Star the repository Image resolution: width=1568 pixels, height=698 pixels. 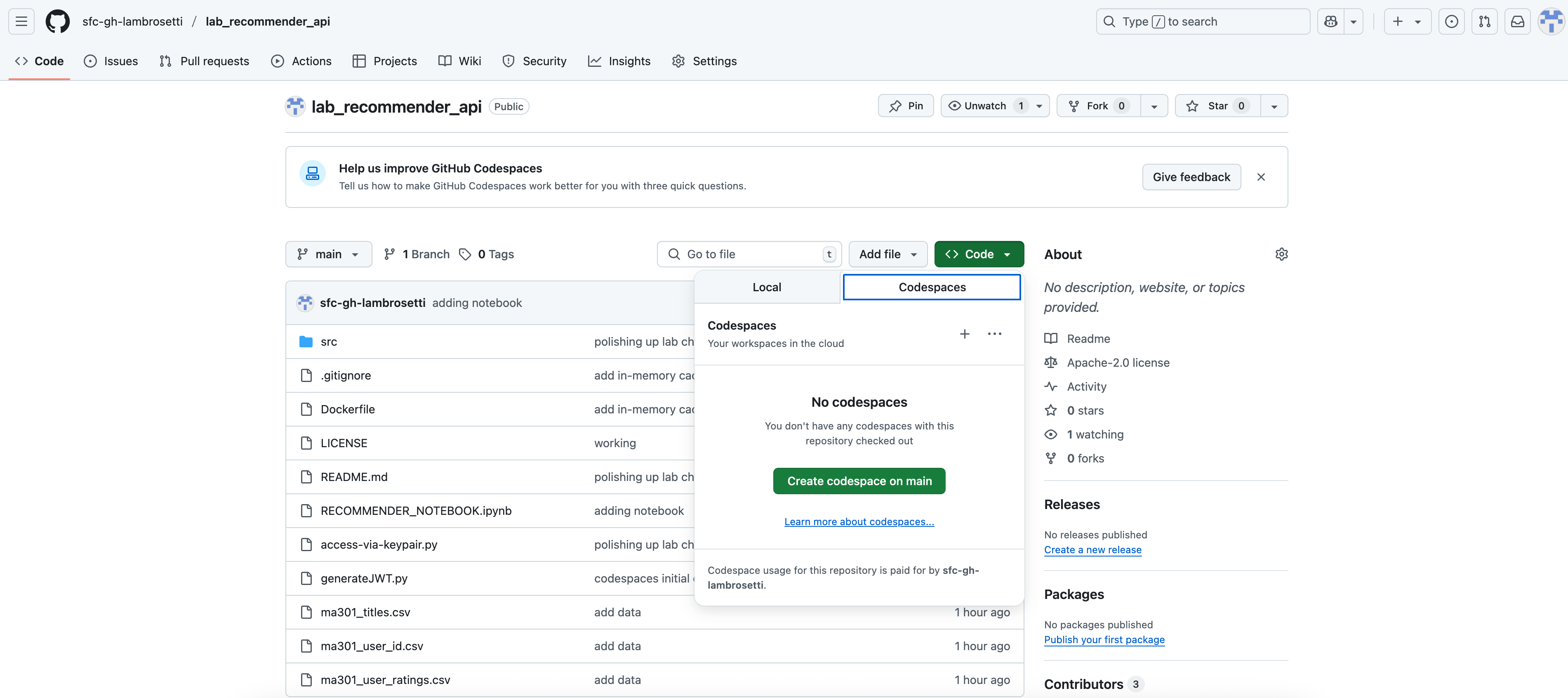[1217, 106]
